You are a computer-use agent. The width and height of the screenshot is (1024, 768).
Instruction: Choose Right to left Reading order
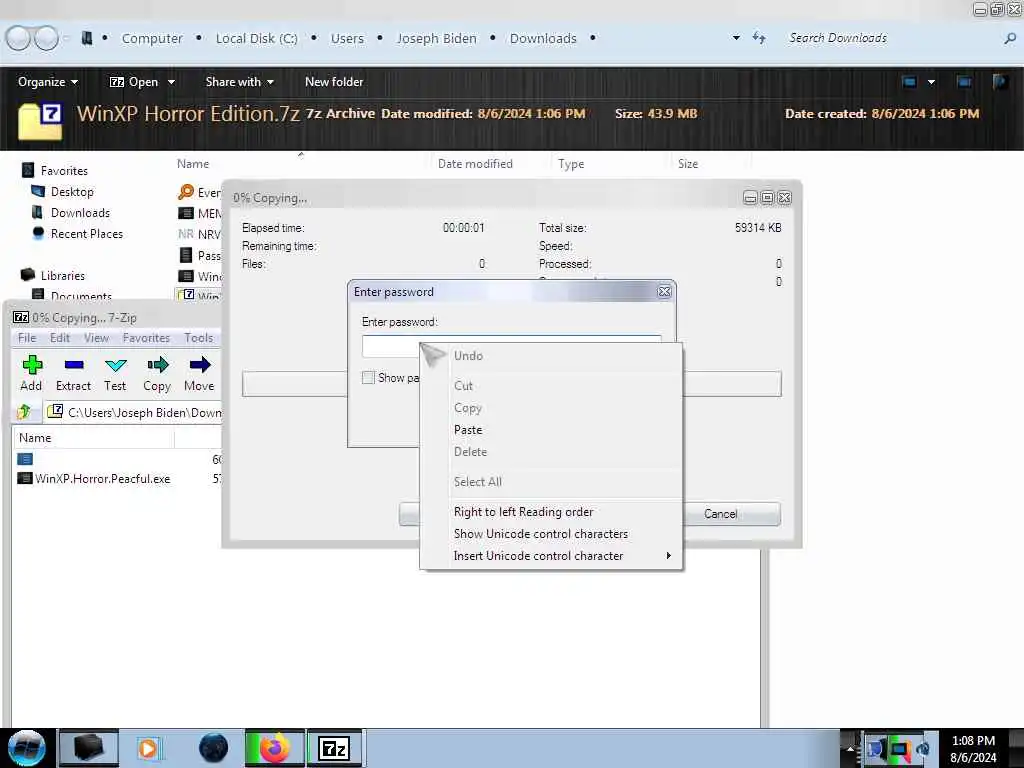point(523,511)
